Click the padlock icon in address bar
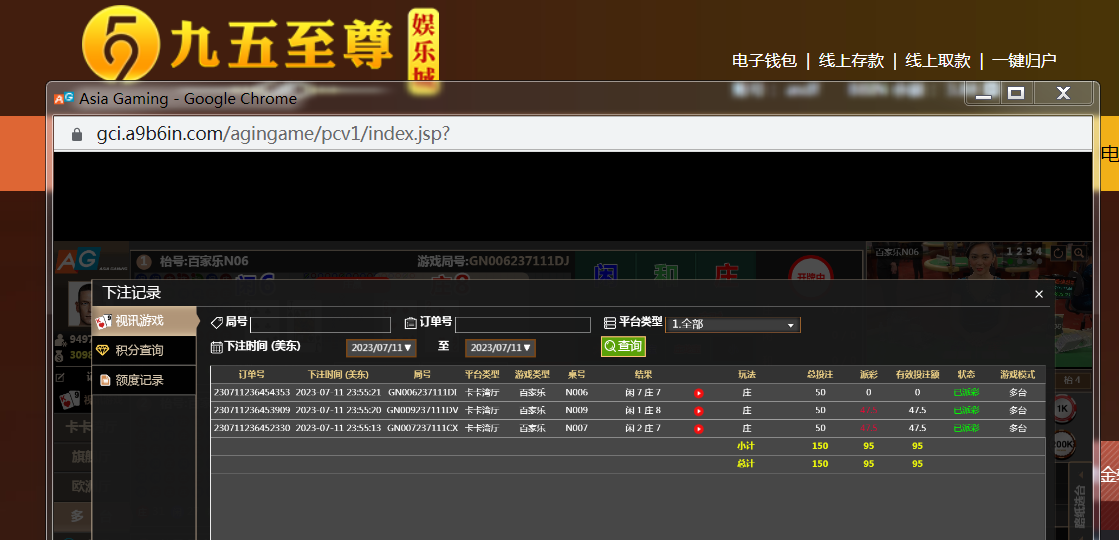 coord(76,134)
